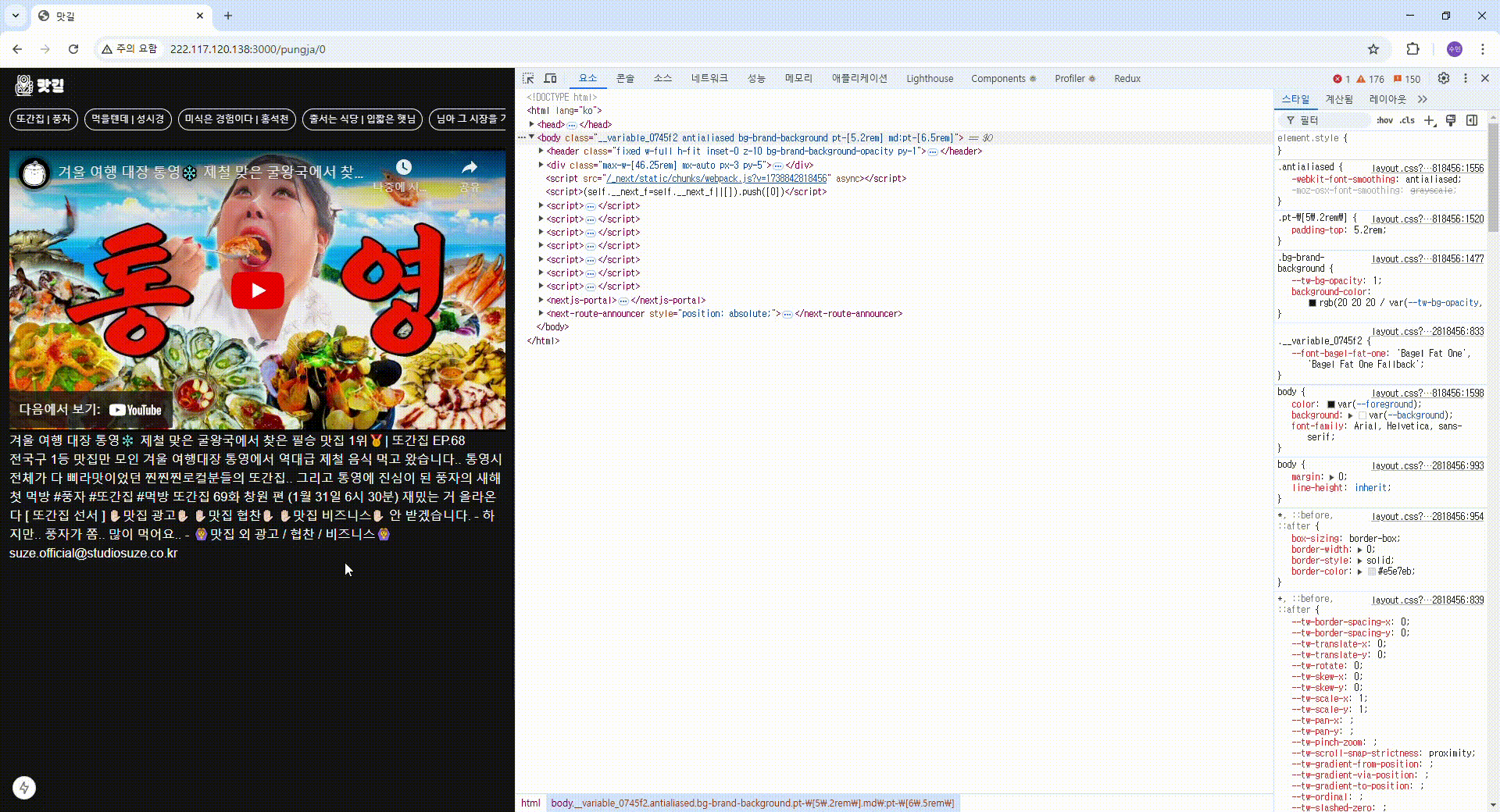Screen dimensions: 1500x812
Task: Switch to the 네트워크 tab
Action: pos(709,79)
